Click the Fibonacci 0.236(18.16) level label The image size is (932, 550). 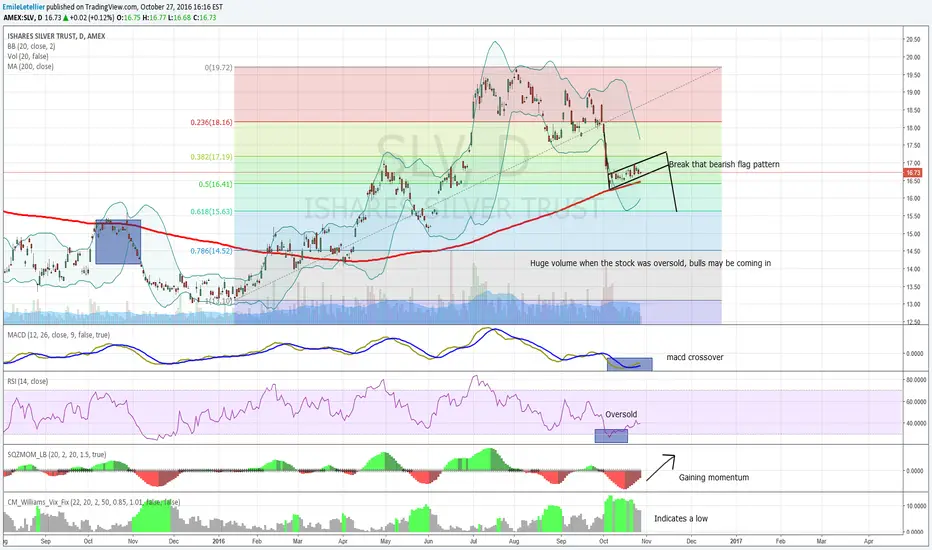211,122
